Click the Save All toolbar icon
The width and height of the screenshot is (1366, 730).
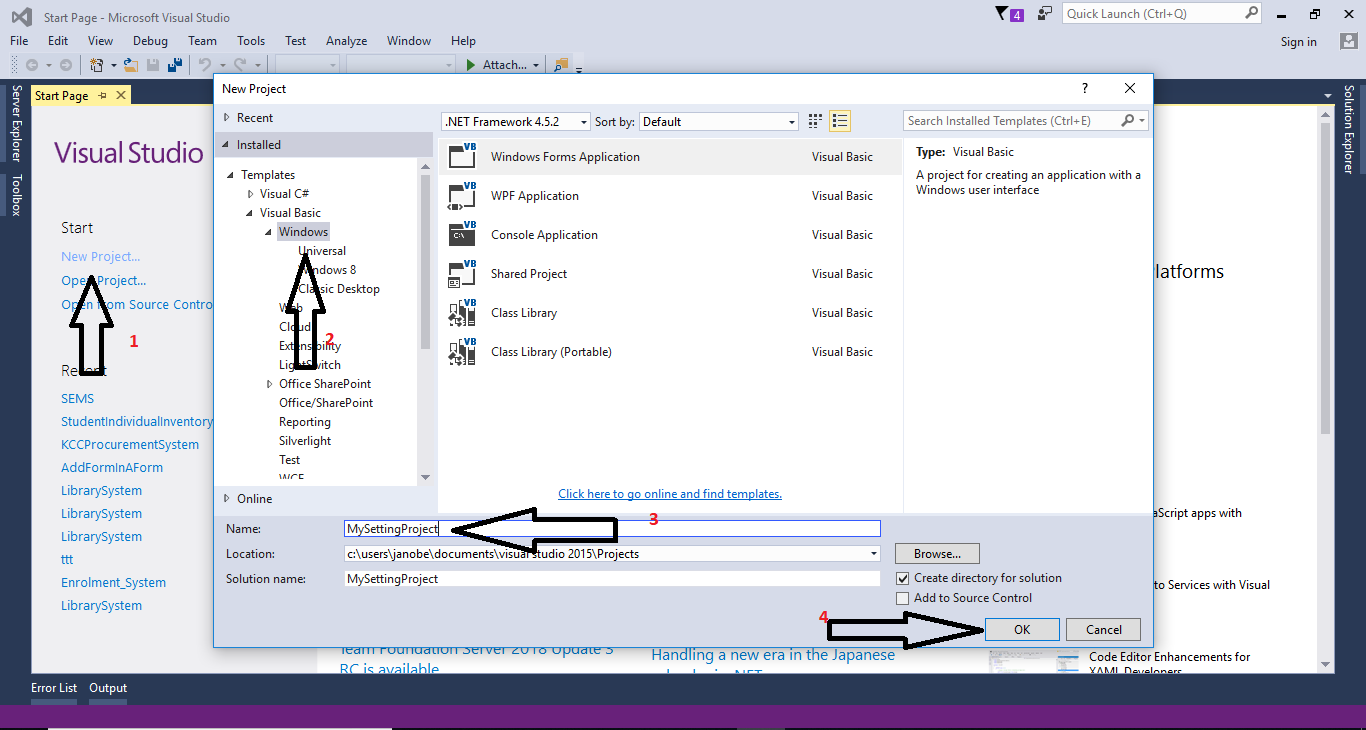click(x=174, y=65)
